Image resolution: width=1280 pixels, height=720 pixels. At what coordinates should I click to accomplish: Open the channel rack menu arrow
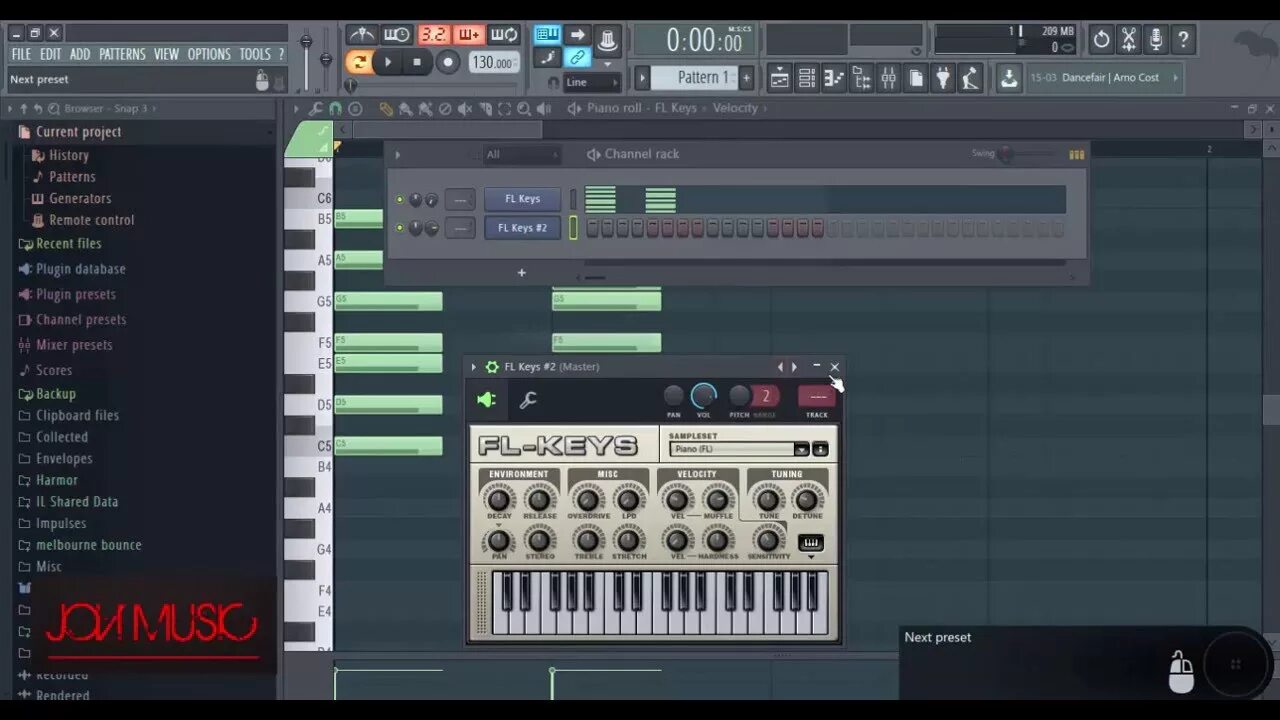[397, 154]
